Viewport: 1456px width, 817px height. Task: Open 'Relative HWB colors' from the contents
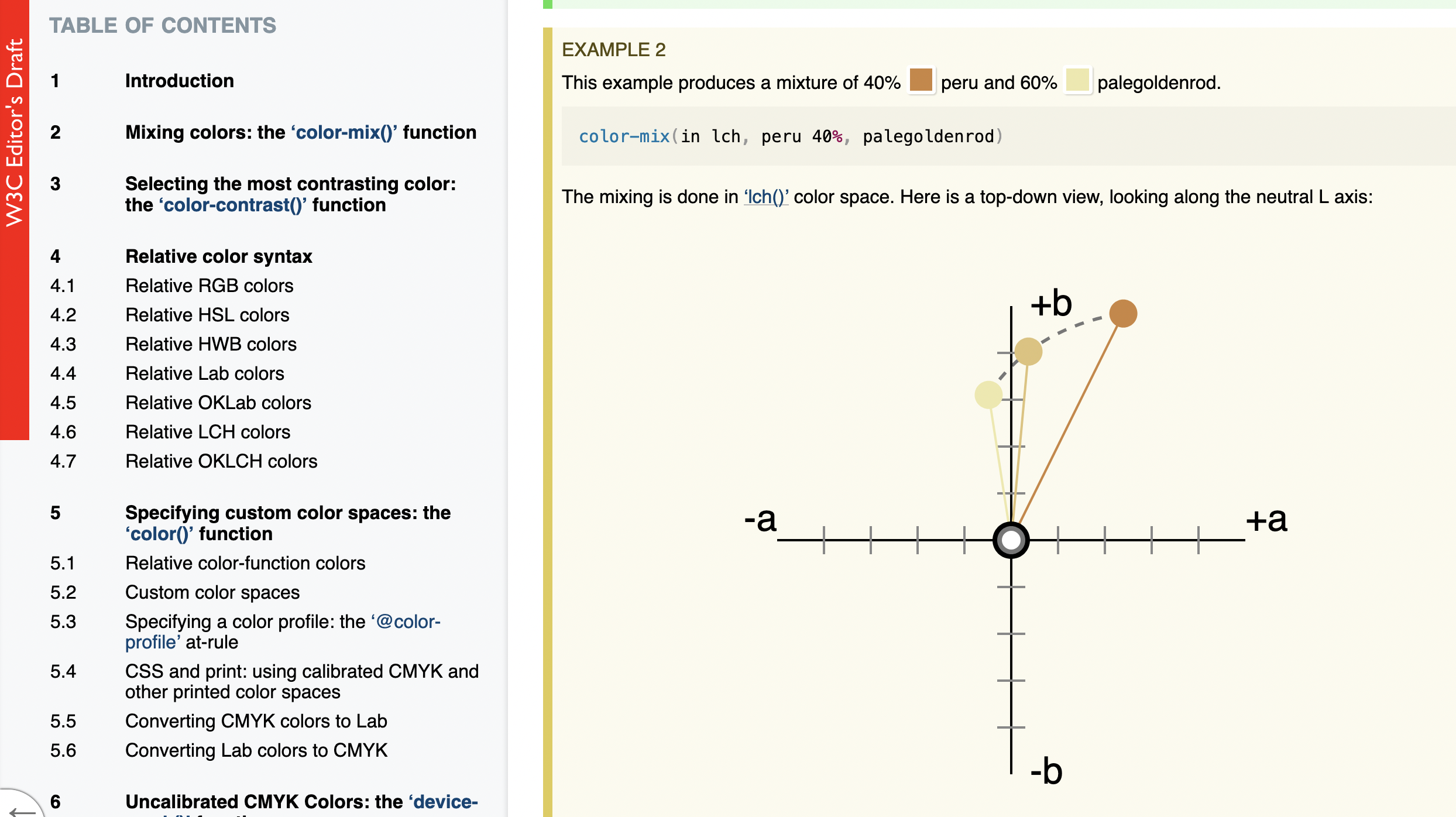tap(211, 344)
